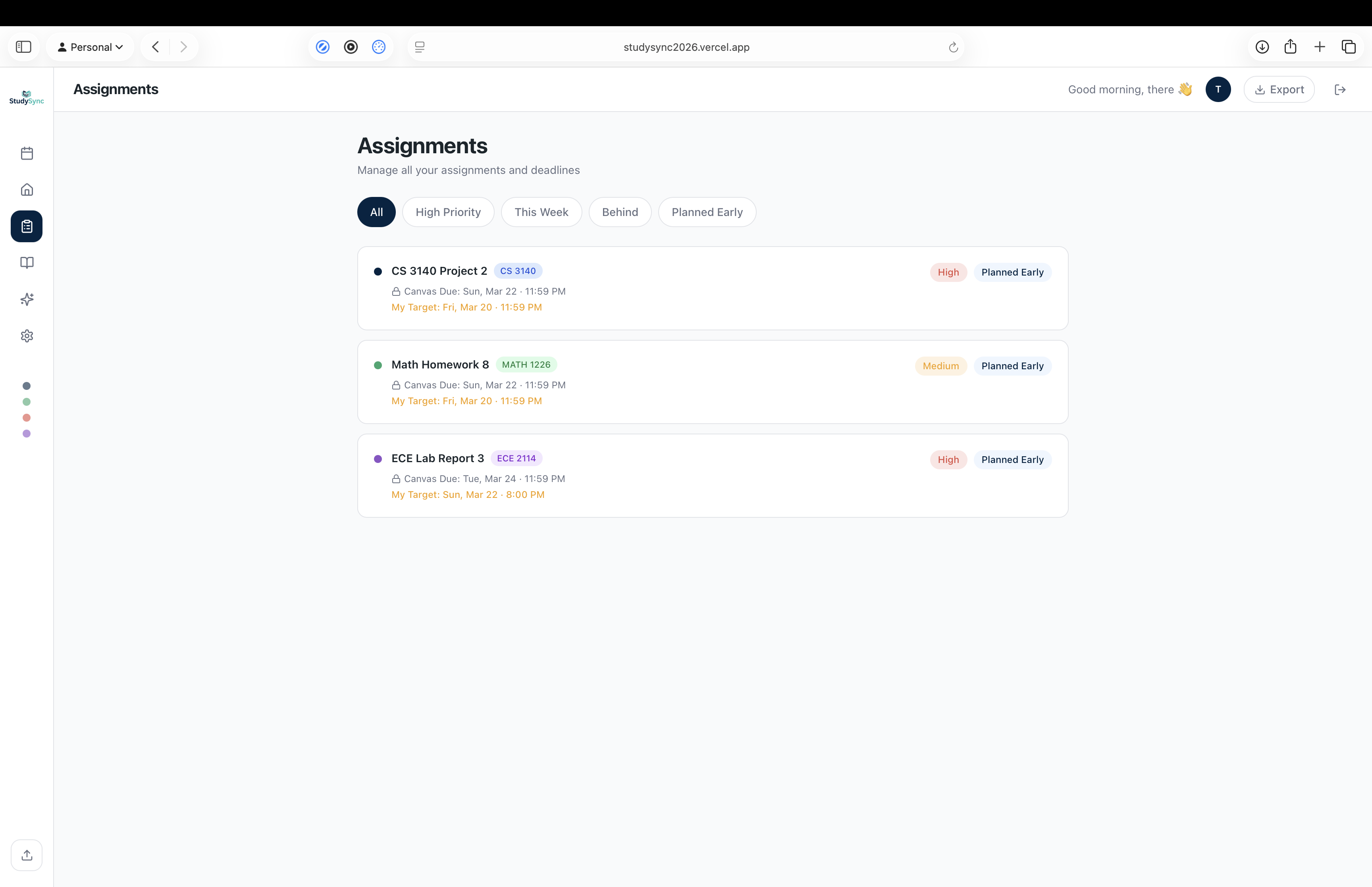This screenshot has height=887, width=1372.
Task: Open the T user avatar
Action: point(1218,89)
